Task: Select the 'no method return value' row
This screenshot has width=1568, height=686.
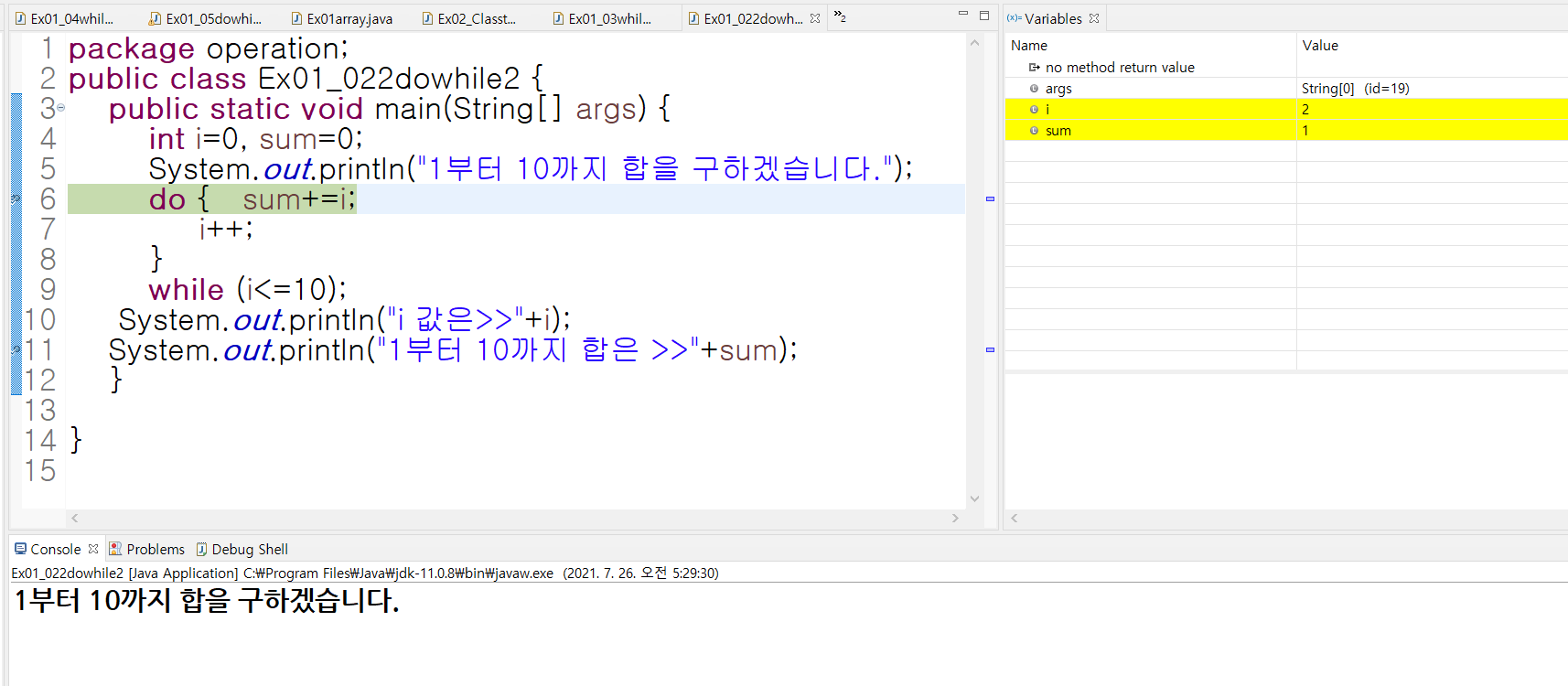Action: tap(1286, 67)
